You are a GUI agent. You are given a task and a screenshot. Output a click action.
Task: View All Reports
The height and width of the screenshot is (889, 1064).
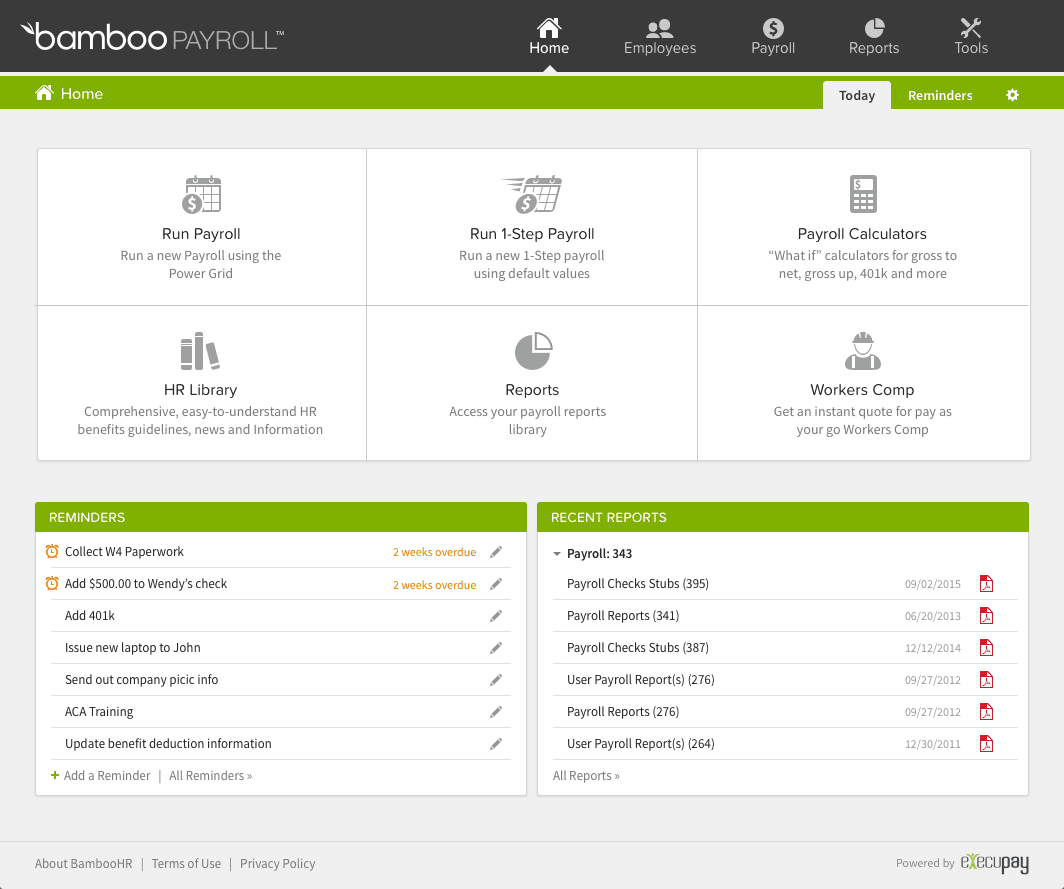pyautogui.click(x=586, y=775)
